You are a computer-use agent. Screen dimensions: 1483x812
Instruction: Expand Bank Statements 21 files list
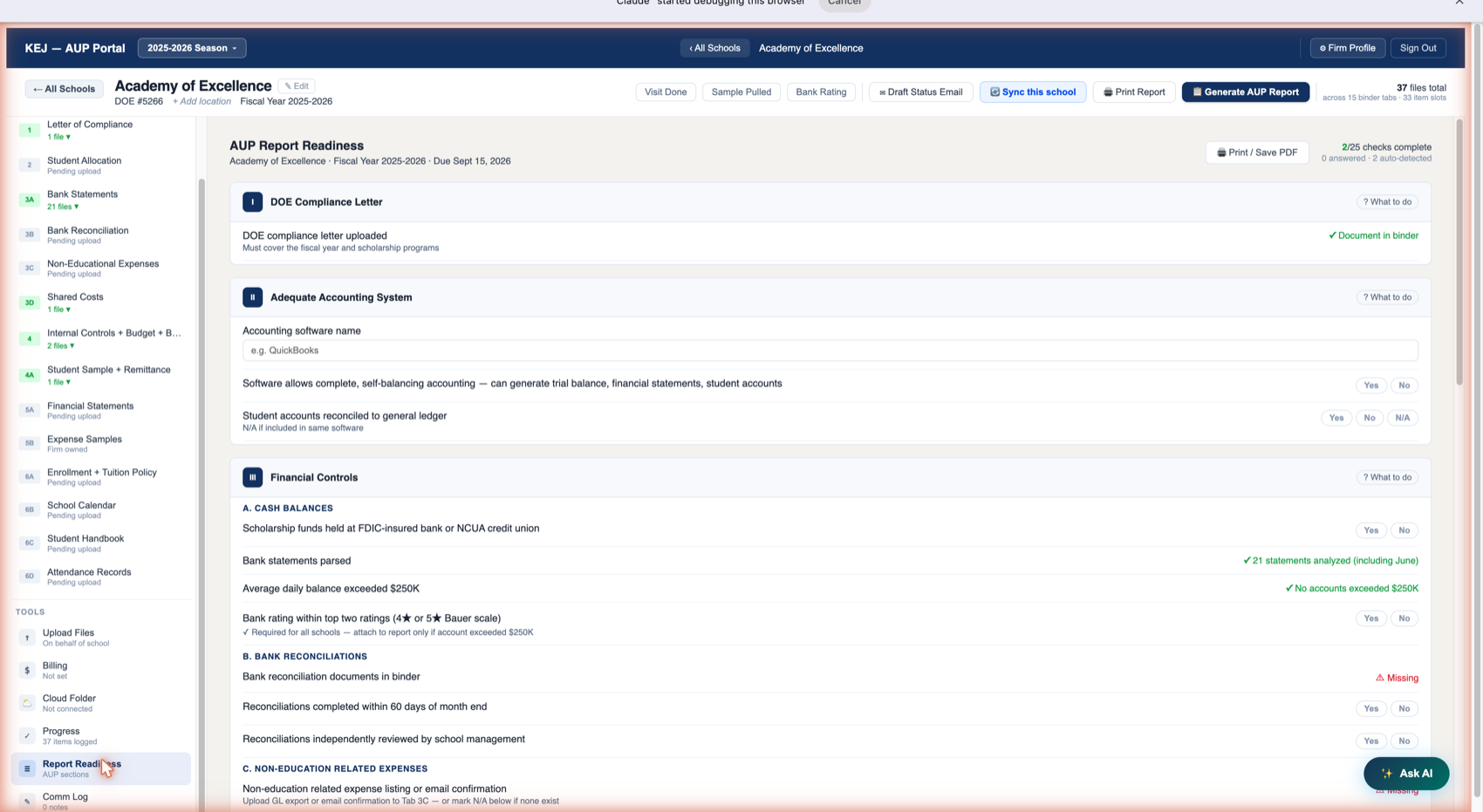[x=63, y=207]
